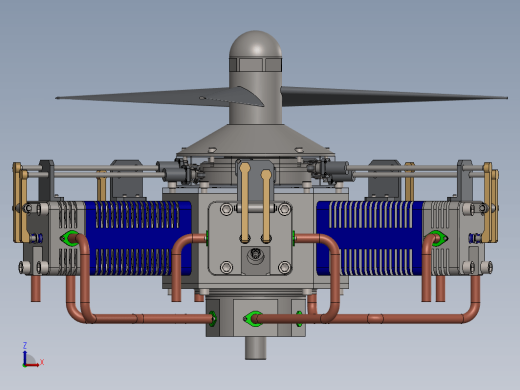
Task: Select the output shaft stub at the bottom
Action: [x=256, y=348]
